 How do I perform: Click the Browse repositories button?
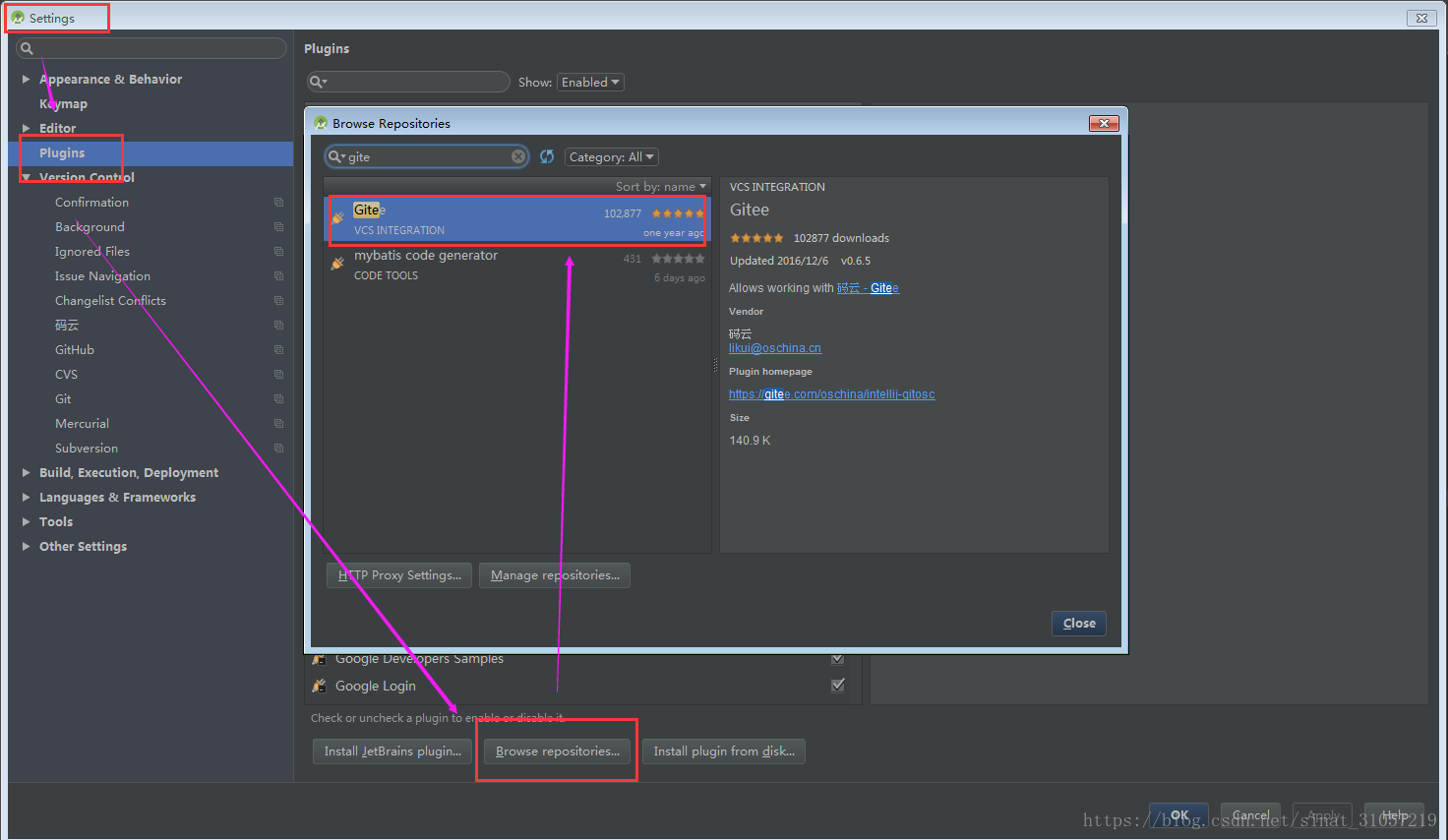(x=558, y=751)
